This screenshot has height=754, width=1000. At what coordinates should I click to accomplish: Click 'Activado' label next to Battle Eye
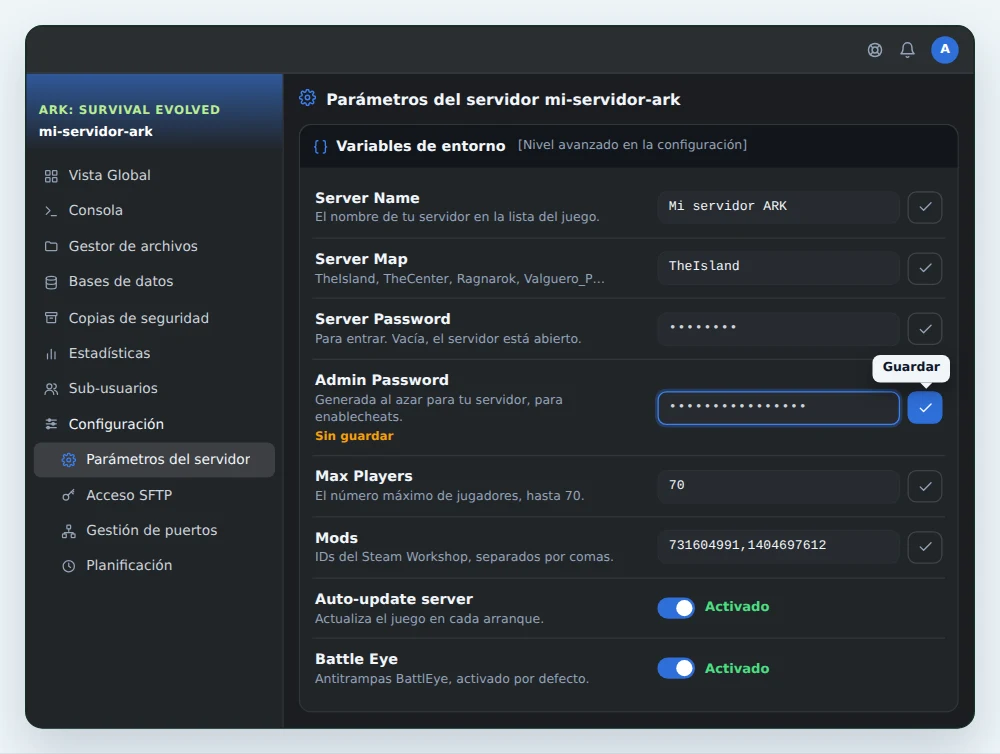point(737,669)
